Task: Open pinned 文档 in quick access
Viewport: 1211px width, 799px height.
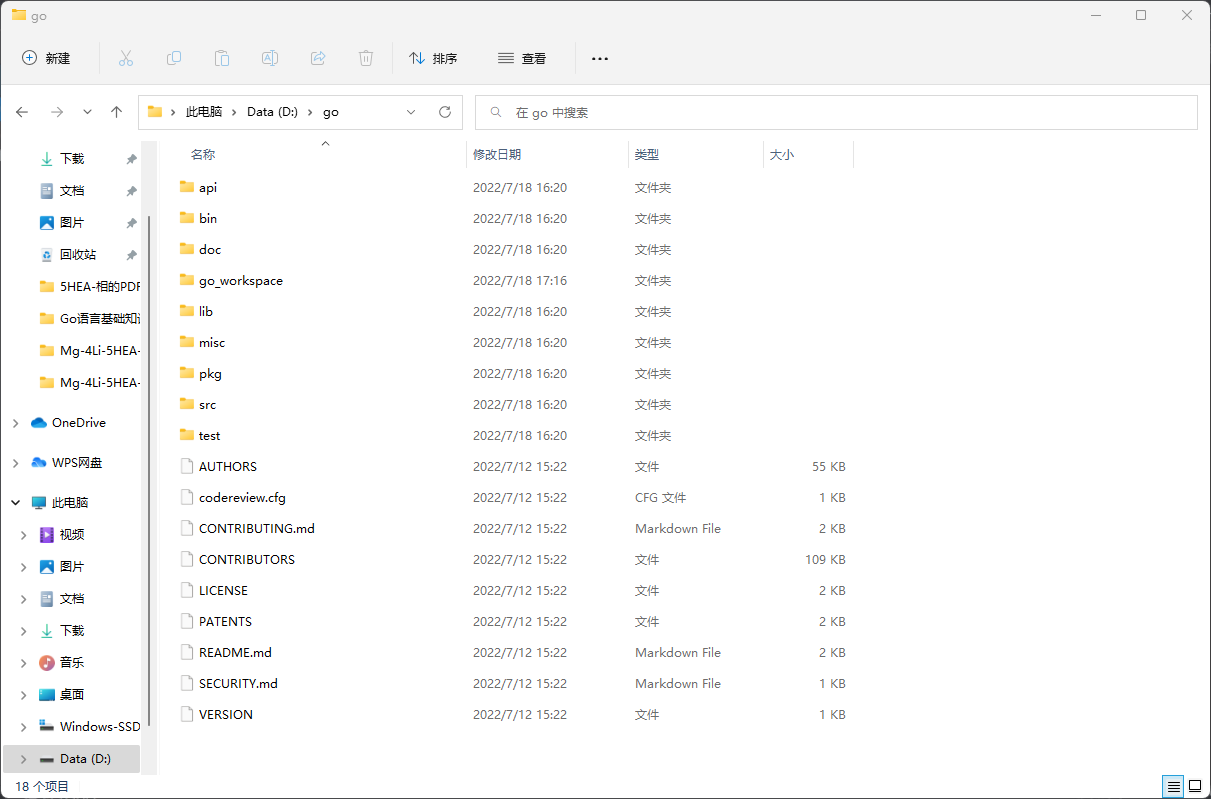Action: tap(72, 190)
